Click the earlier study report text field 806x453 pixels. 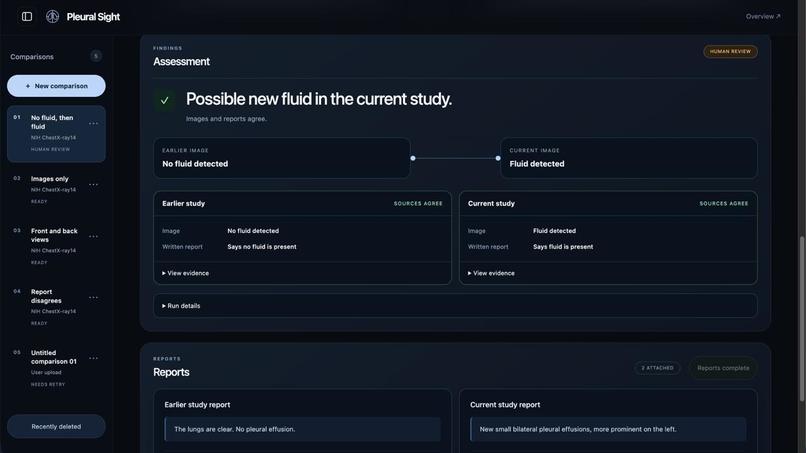point(302,429)
